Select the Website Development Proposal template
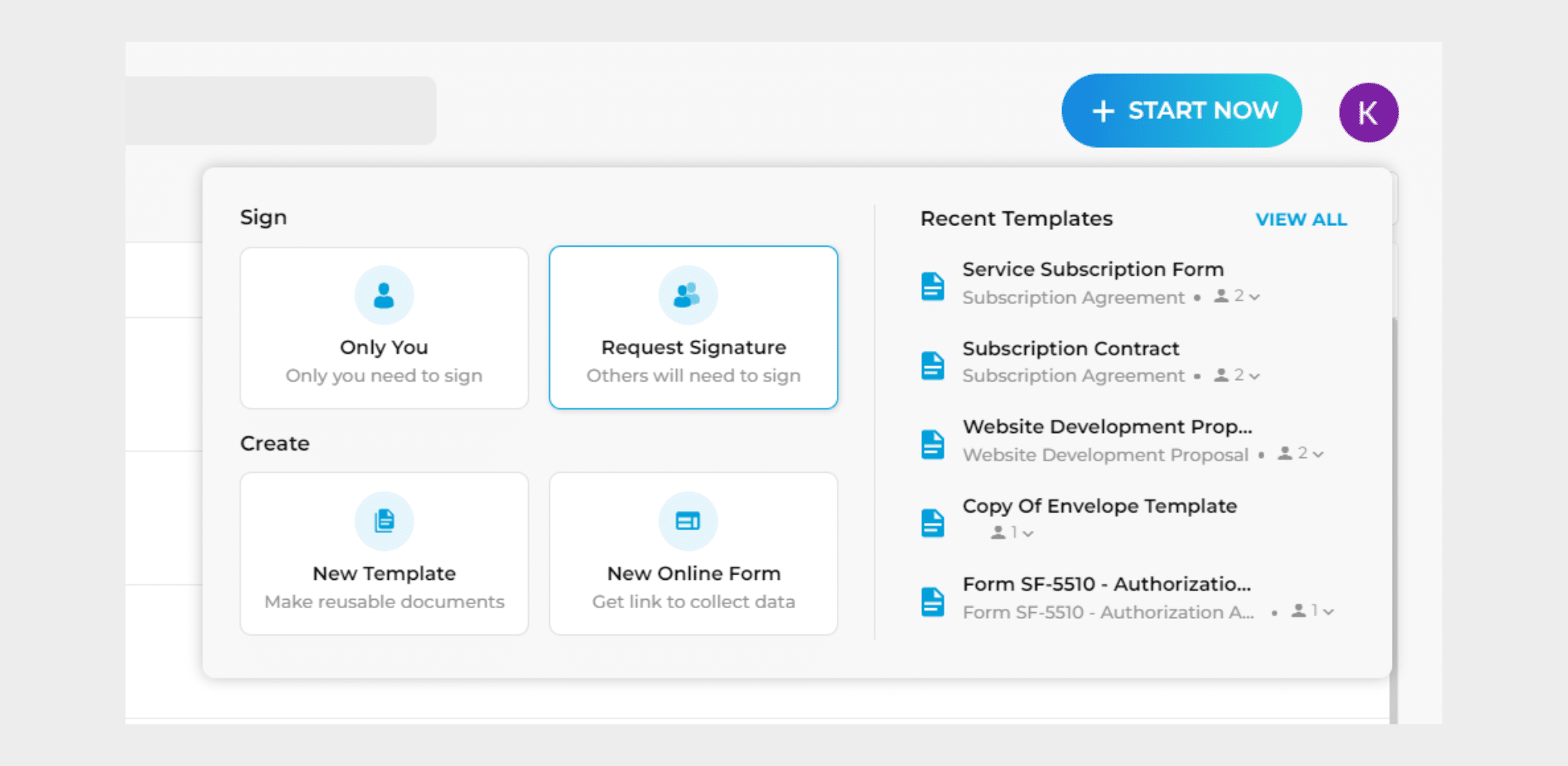Screen dimensions: 1568x766 [x=1106, y=427]
